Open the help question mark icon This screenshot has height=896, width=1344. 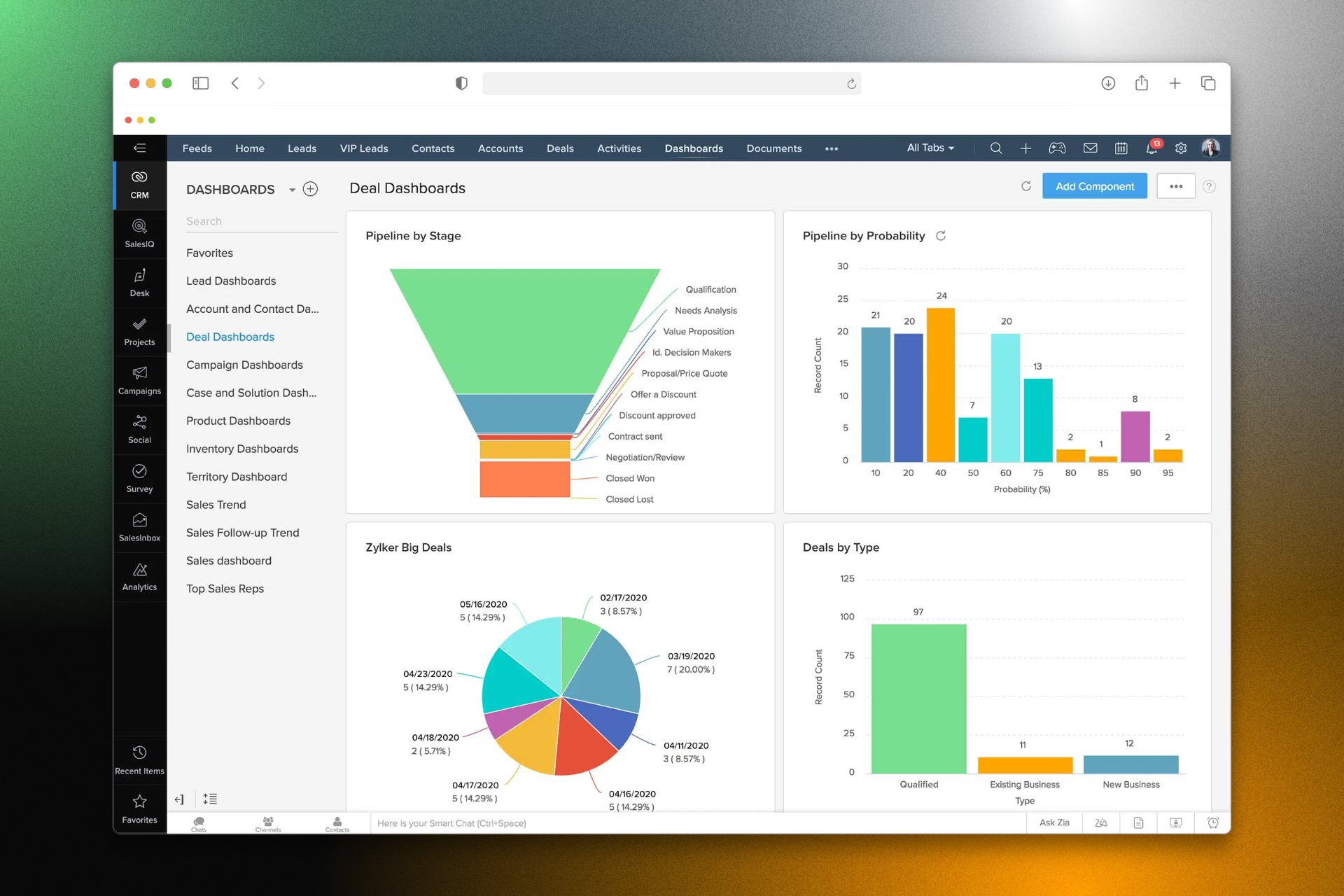pyautogui.click(x=1209, y=186)
